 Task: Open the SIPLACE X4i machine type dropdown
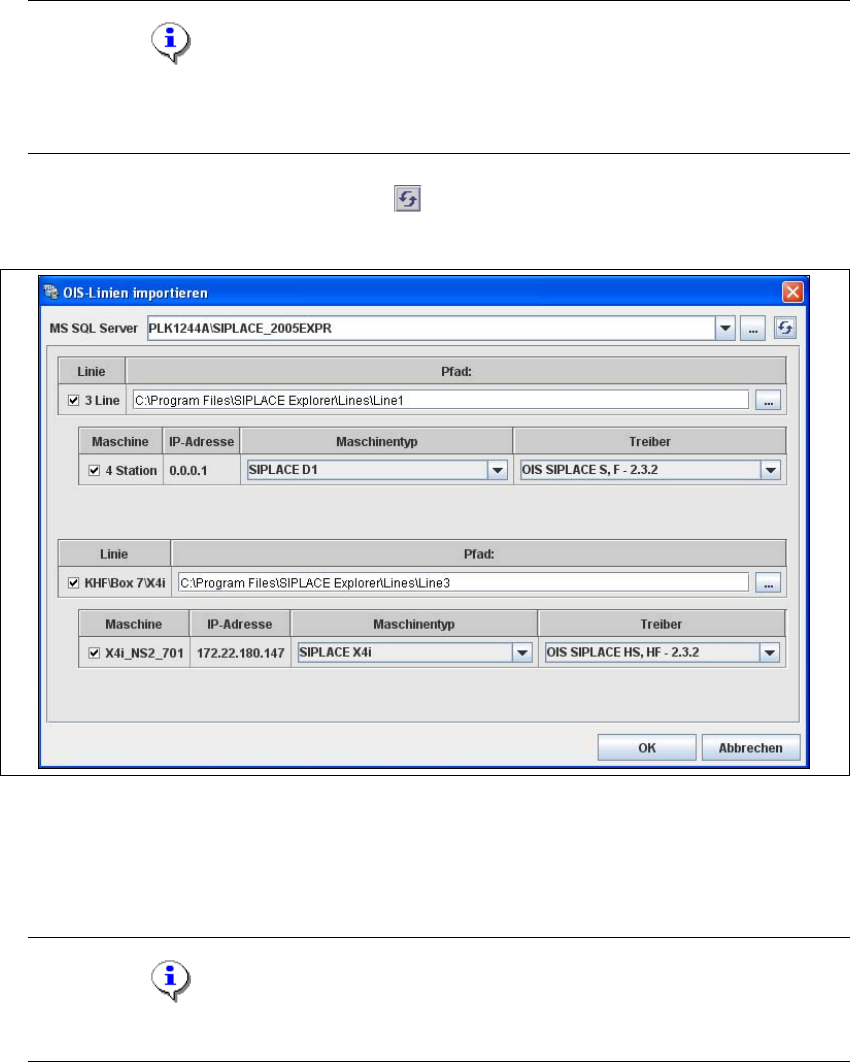pyautogui.click(x=522, y=653)
